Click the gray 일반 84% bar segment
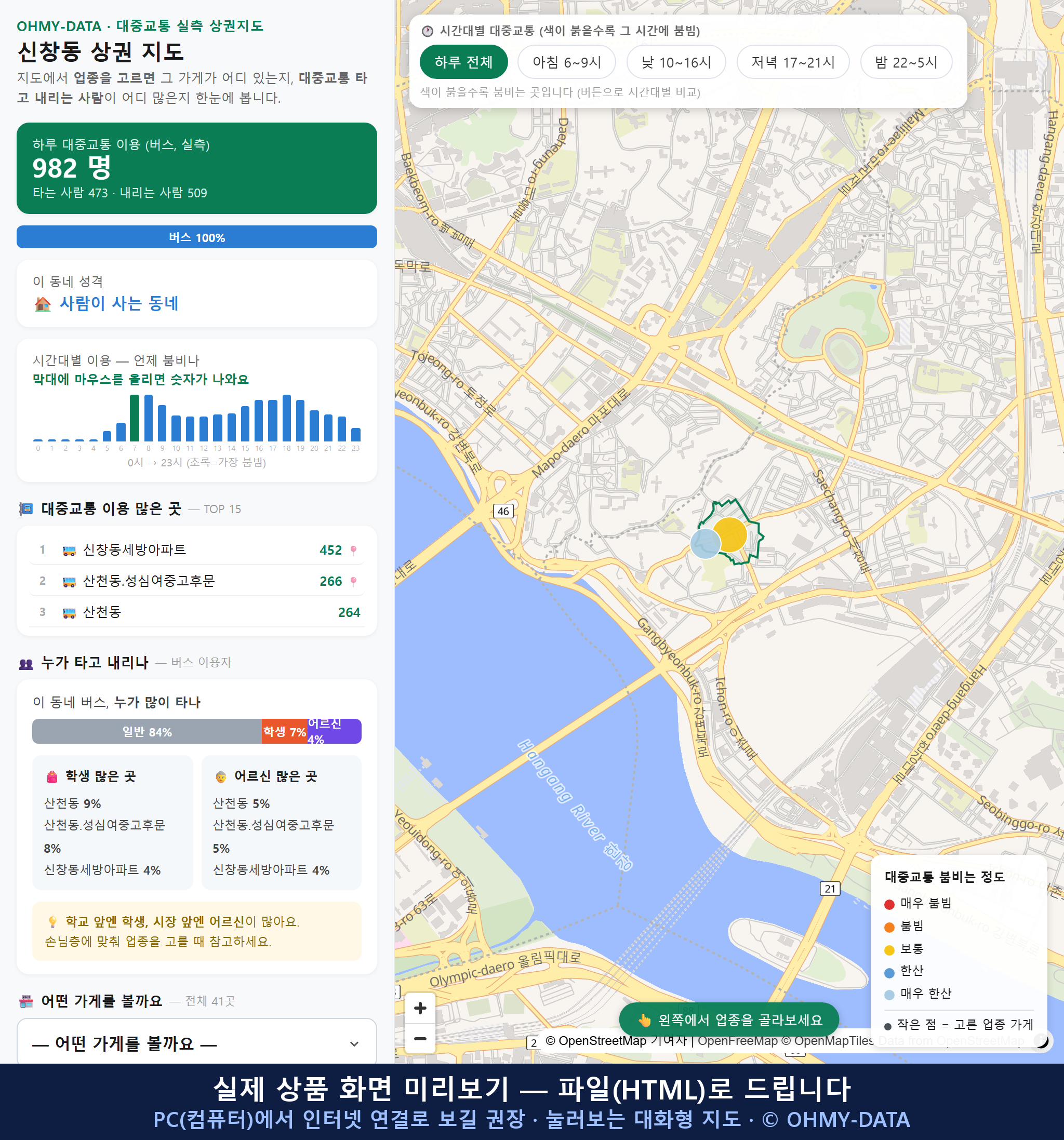The height and width of the screenshot is (1140, 1064). 147,732
